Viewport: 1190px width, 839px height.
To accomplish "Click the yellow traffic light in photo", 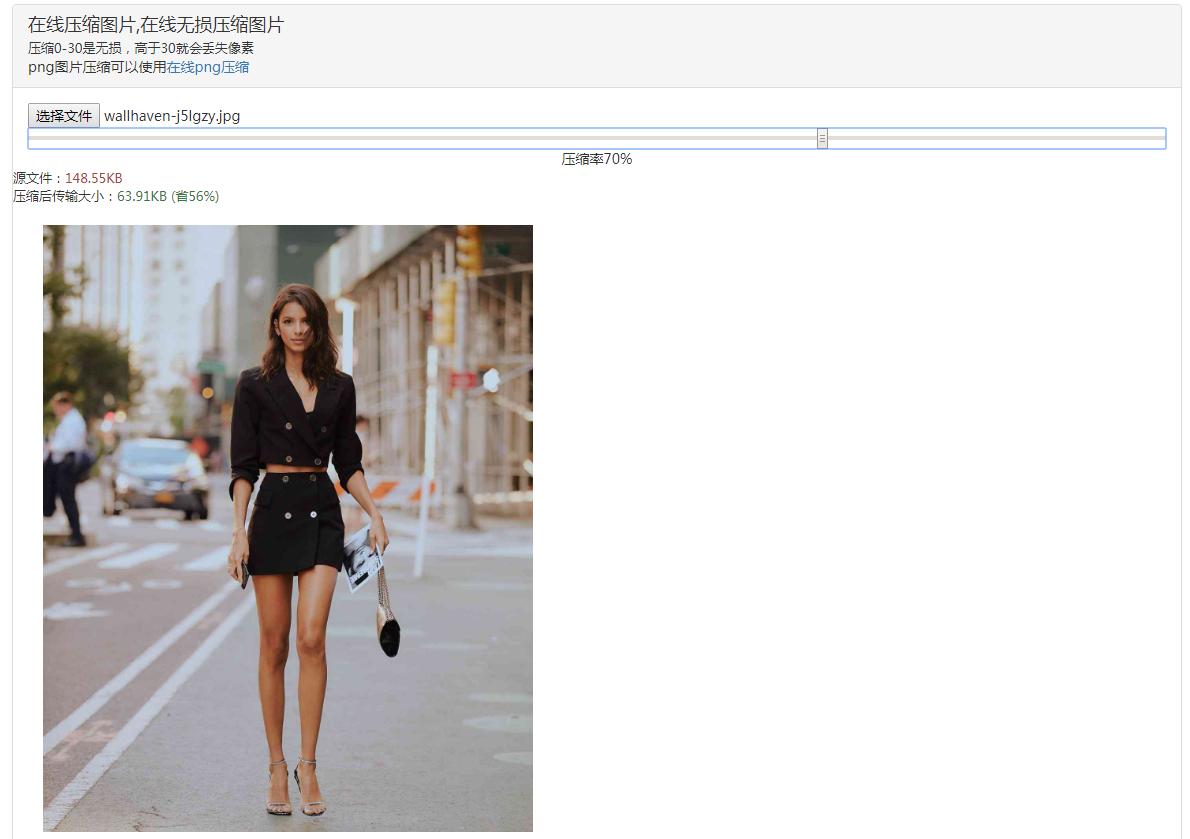I will pos(468,247).
